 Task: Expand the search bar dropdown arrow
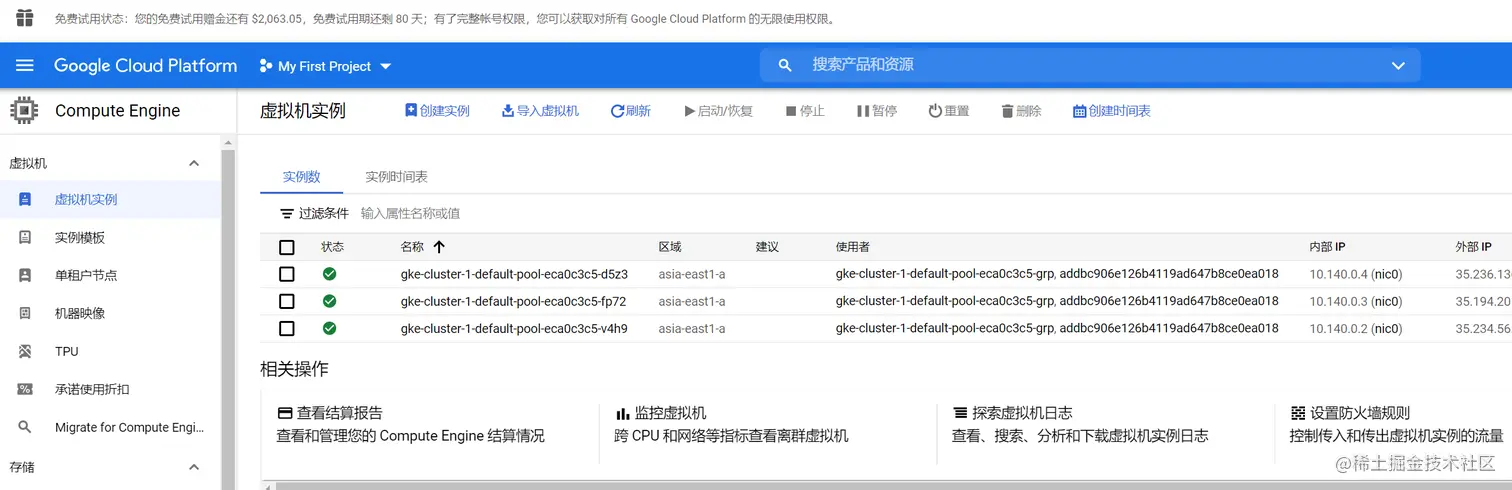click(x=1398, y=65)
